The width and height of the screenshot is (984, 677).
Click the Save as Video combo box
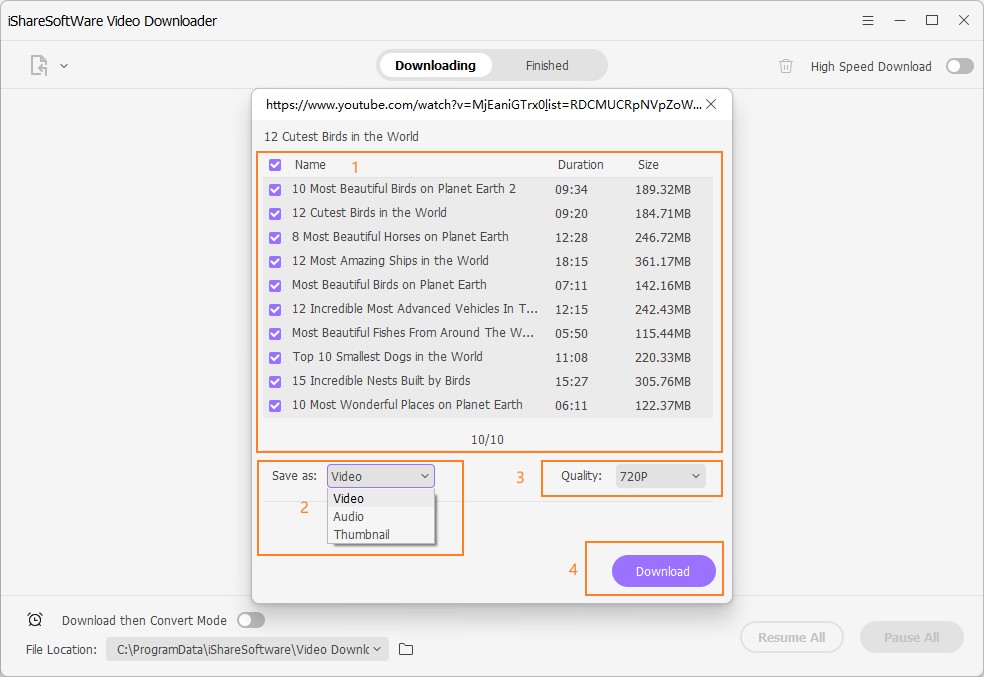point(380,477)
